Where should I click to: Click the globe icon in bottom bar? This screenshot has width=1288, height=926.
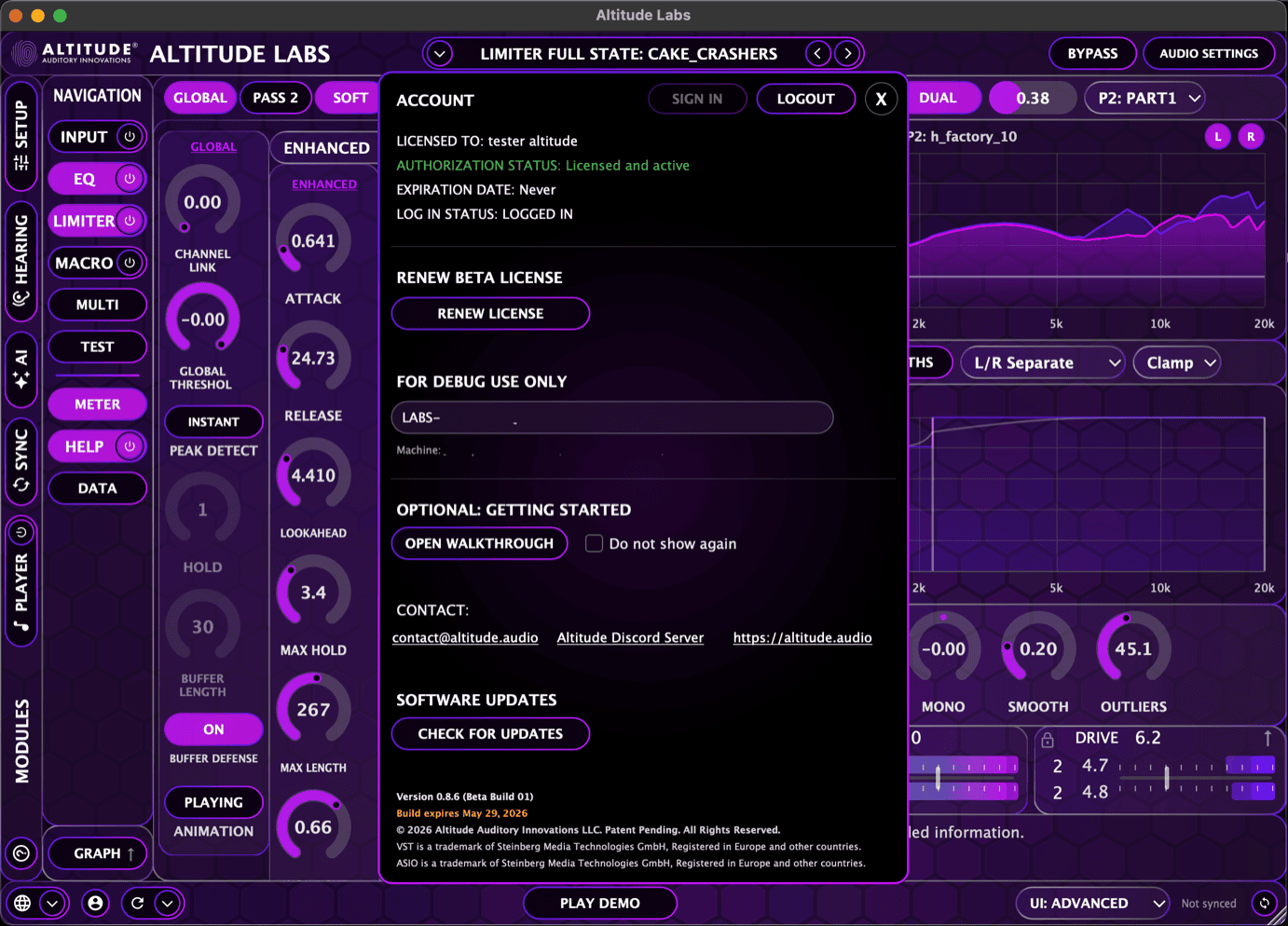pyautogui.click(x=22, y=903)
